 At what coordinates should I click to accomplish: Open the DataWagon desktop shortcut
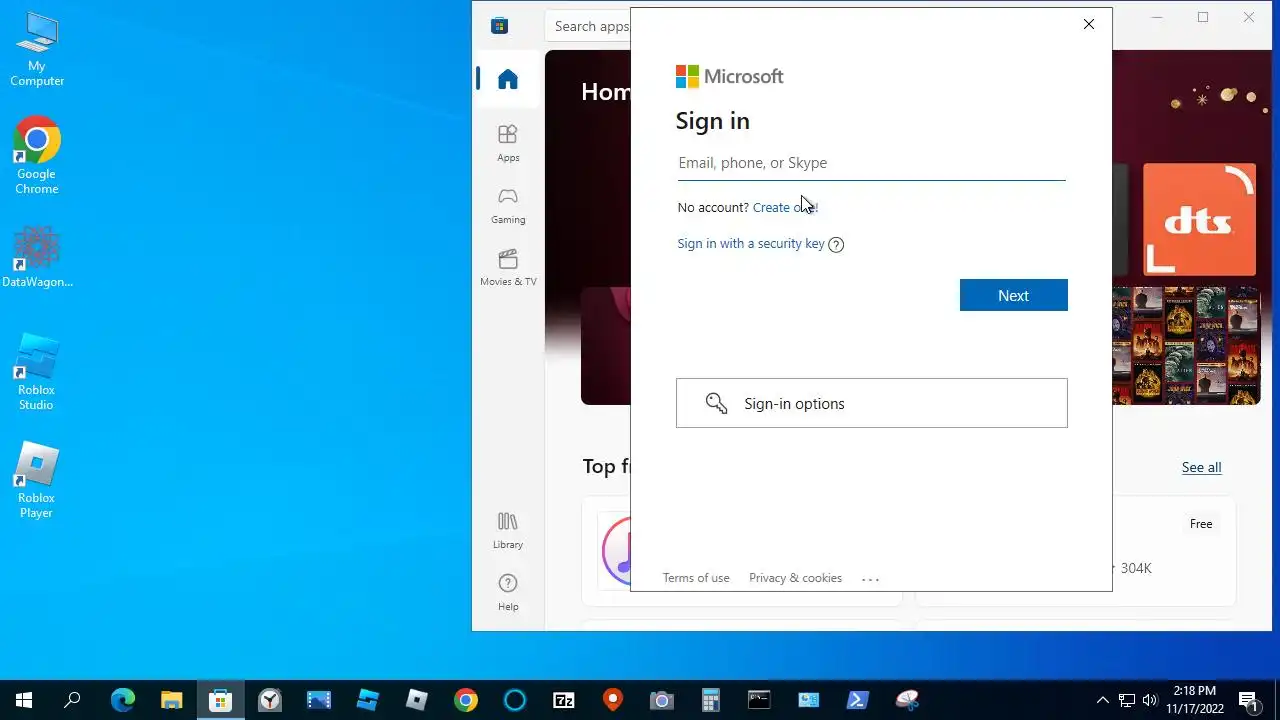[x=37, y=258]
